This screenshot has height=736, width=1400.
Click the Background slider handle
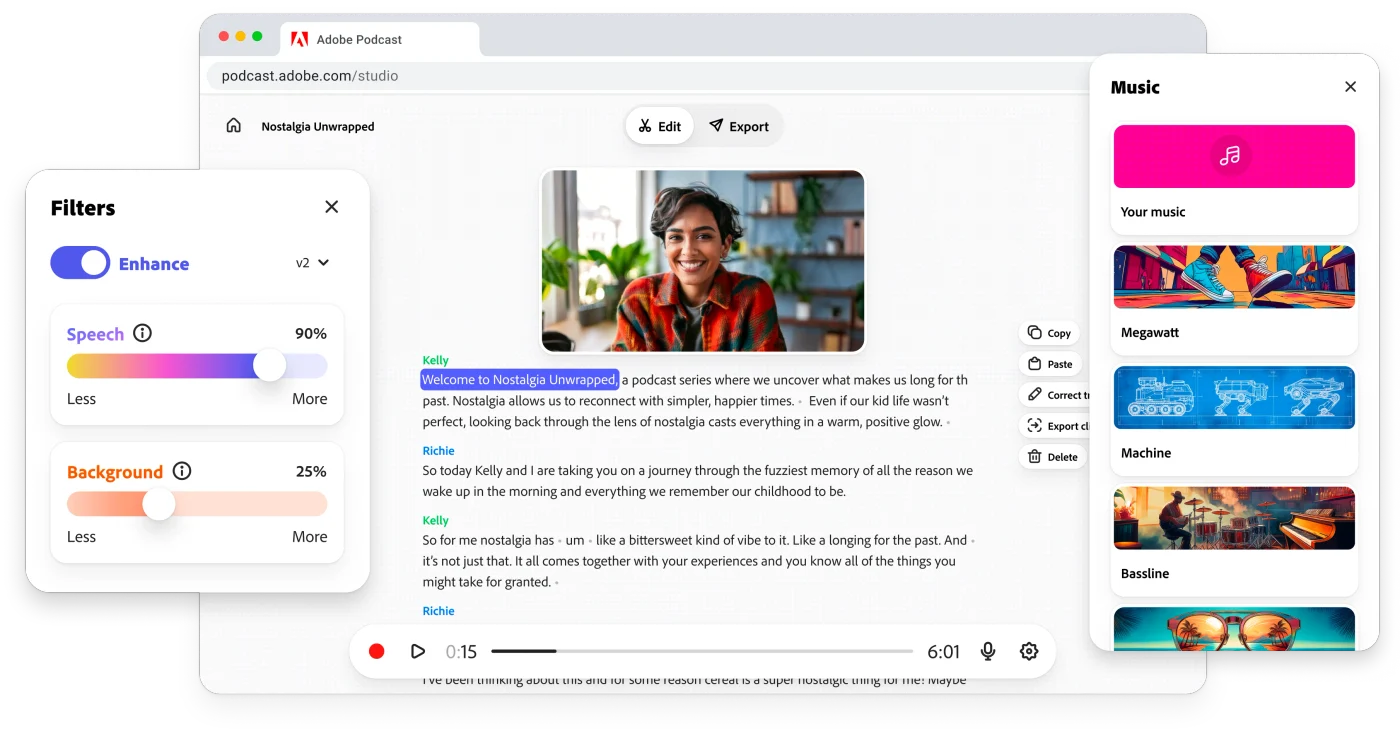pyautogui.click(x=159, y=504)
